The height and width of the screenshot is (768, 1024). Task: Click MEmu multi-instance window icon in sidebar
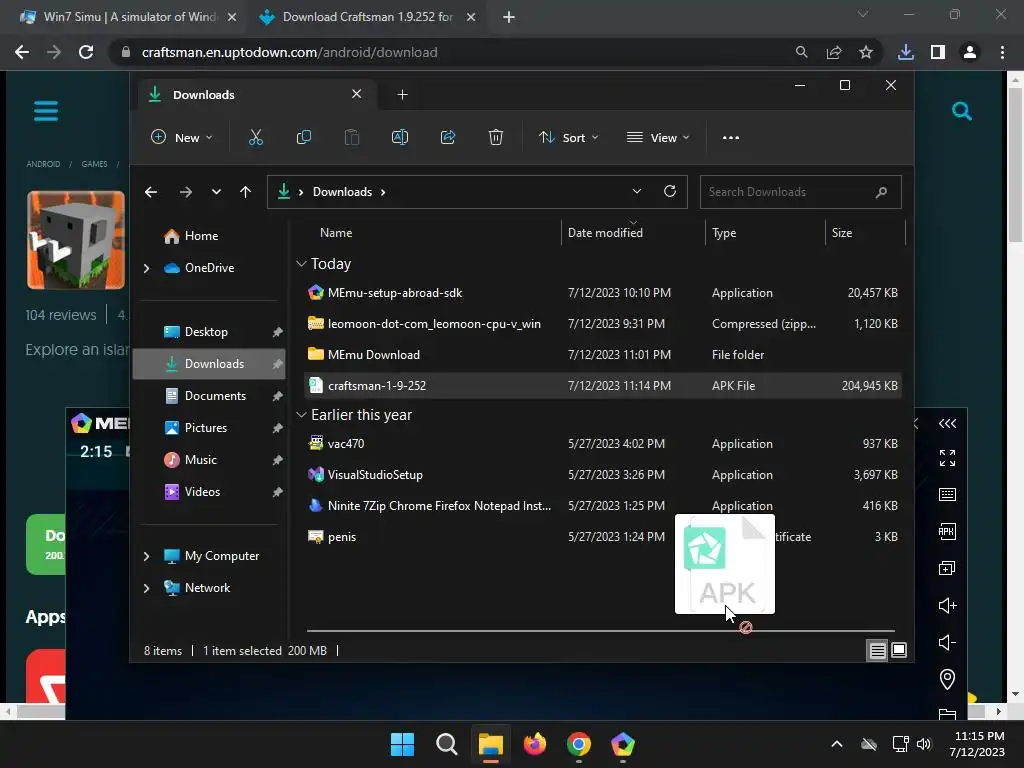[x=947, y=568]
